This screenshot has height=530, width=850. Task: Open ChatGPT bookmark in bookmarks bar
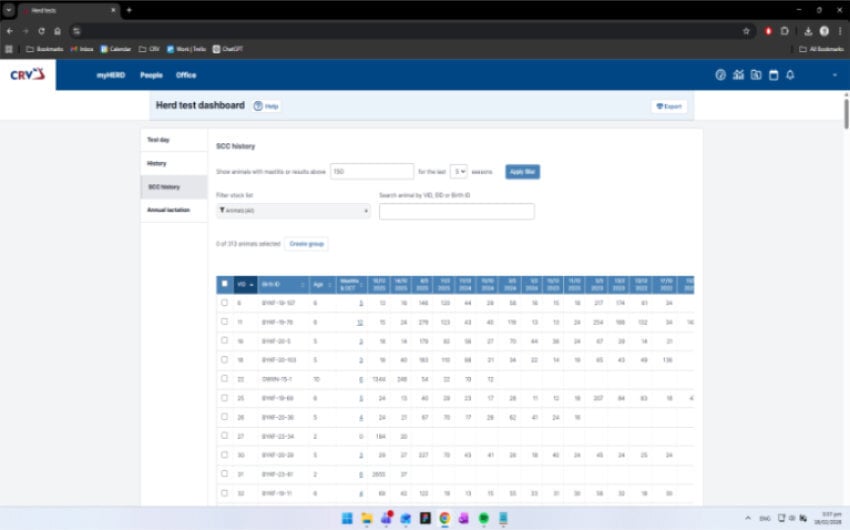(x=227, y=48)
